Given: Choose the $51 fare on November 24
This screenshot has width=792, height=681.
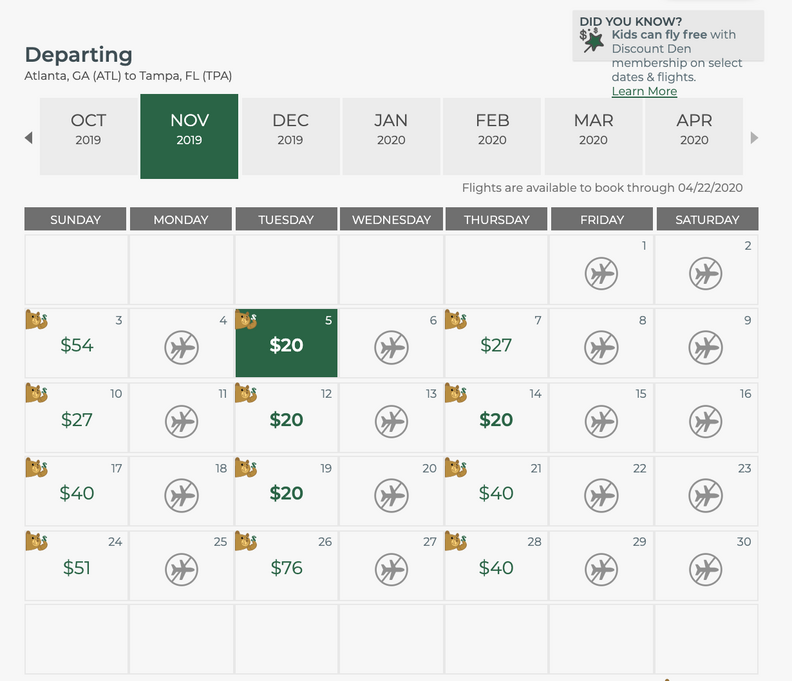Looking at the screenshot, I should [x=76, y=568].
